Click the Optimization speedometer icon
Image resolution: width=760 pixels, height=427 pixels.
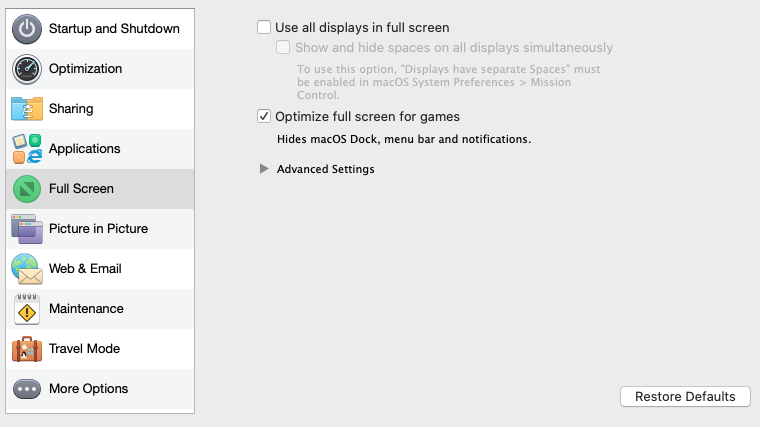tap(27, 69)
